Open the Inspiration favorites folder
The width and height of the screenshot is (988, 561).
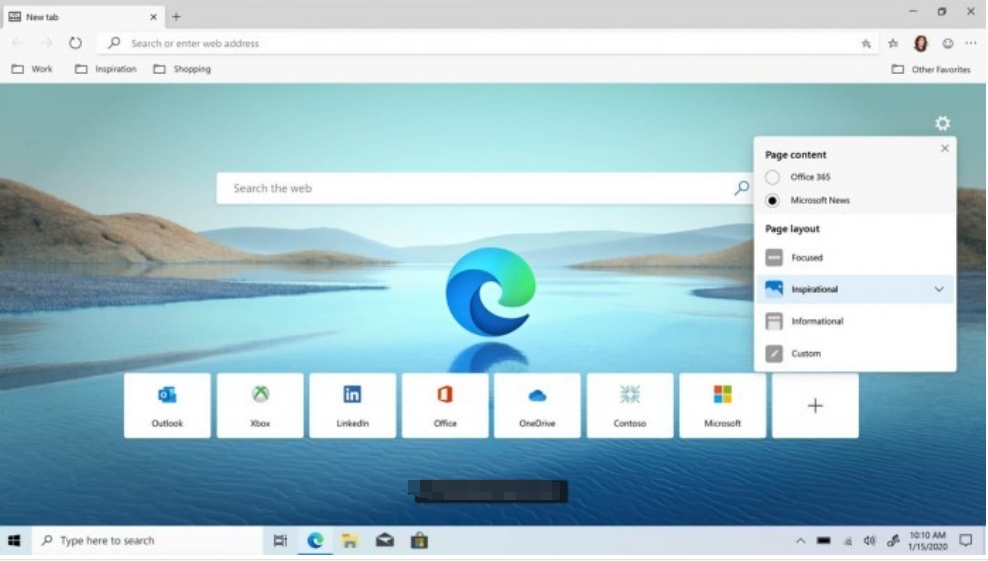click(106, 69)
